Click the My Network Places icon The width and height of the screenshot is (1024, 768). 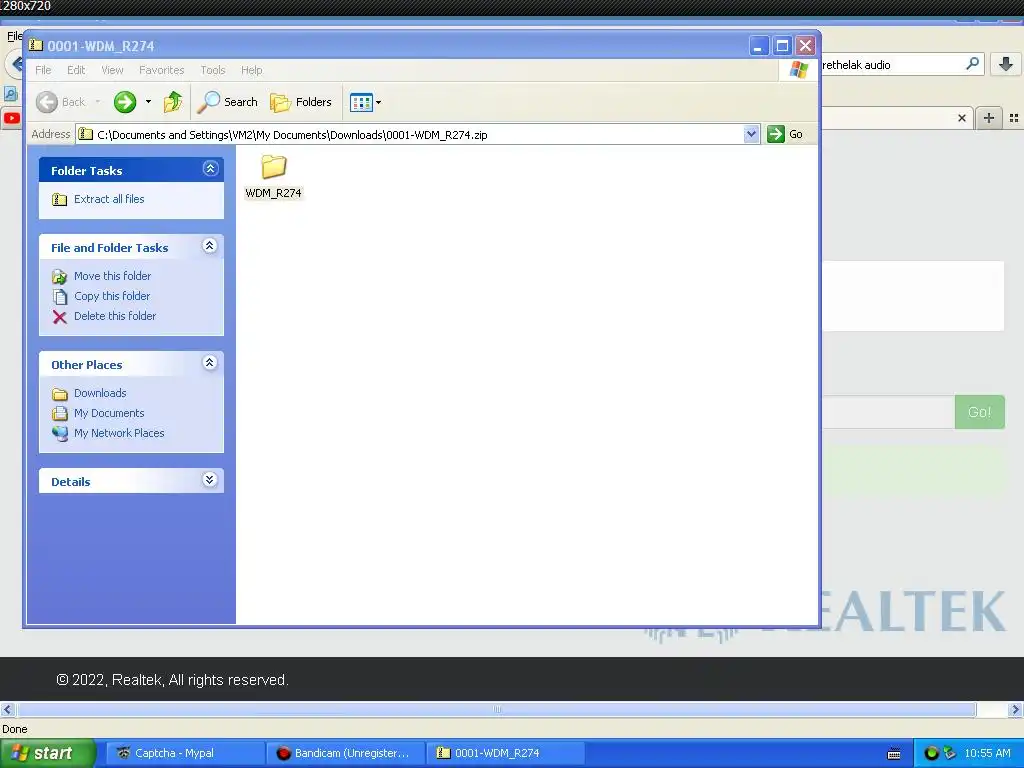tap(59, 434)
